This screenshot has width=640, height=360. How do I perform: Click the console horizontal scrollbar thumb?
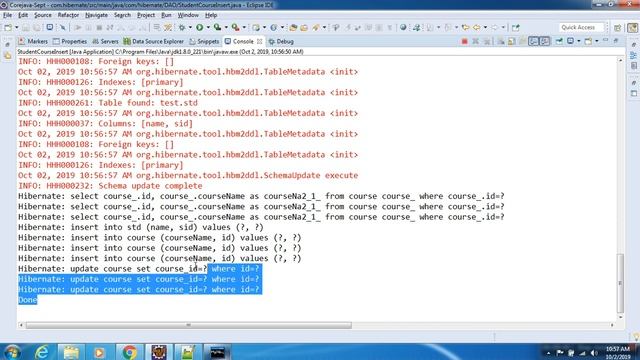pyautogui.click(x=189, y=325)
